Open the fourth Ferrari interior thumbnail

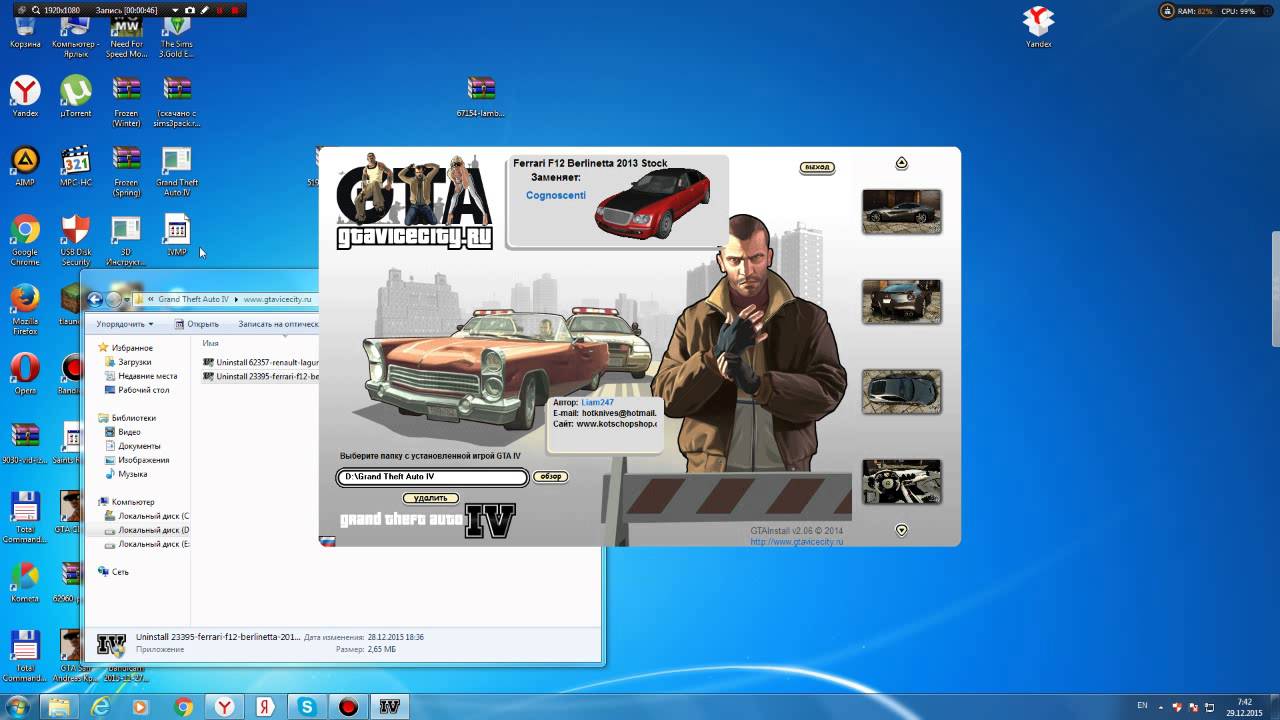(901, 481)
